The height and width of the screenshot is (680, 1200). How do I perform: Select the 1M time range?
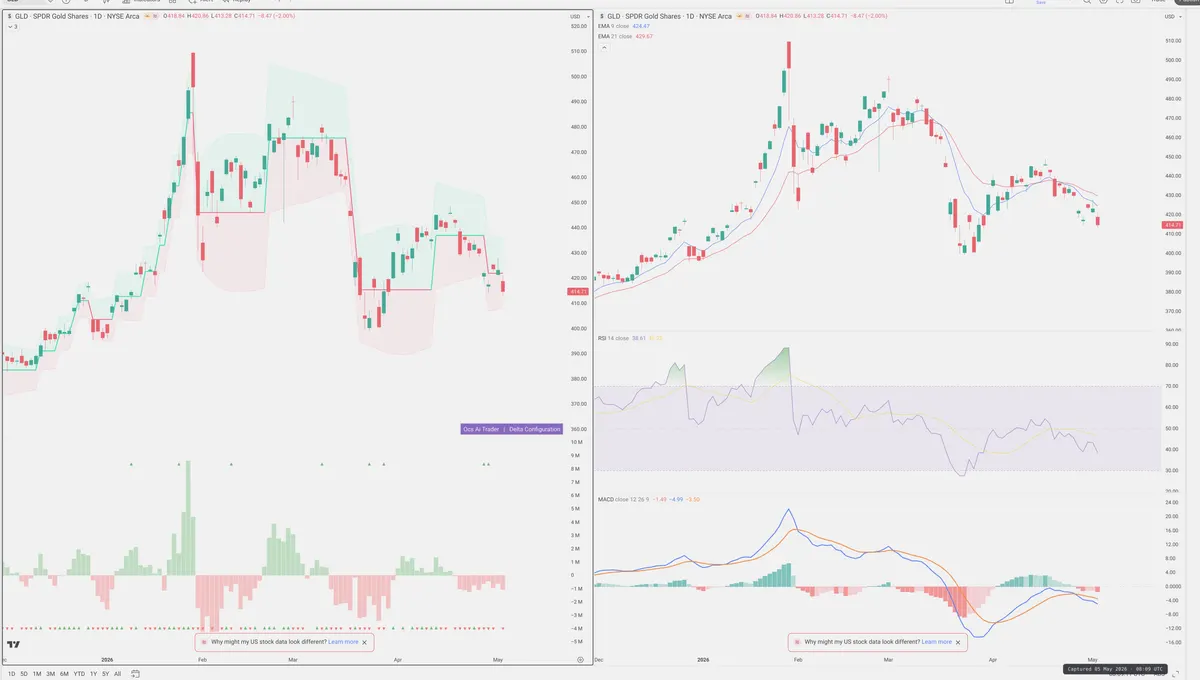point(37,674)
